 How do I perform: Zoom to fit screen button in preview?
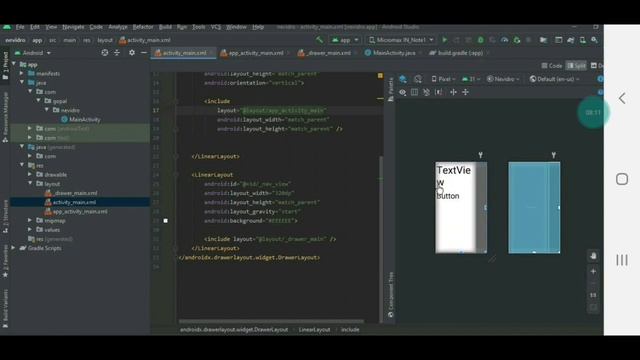click(x=593, y=307)
